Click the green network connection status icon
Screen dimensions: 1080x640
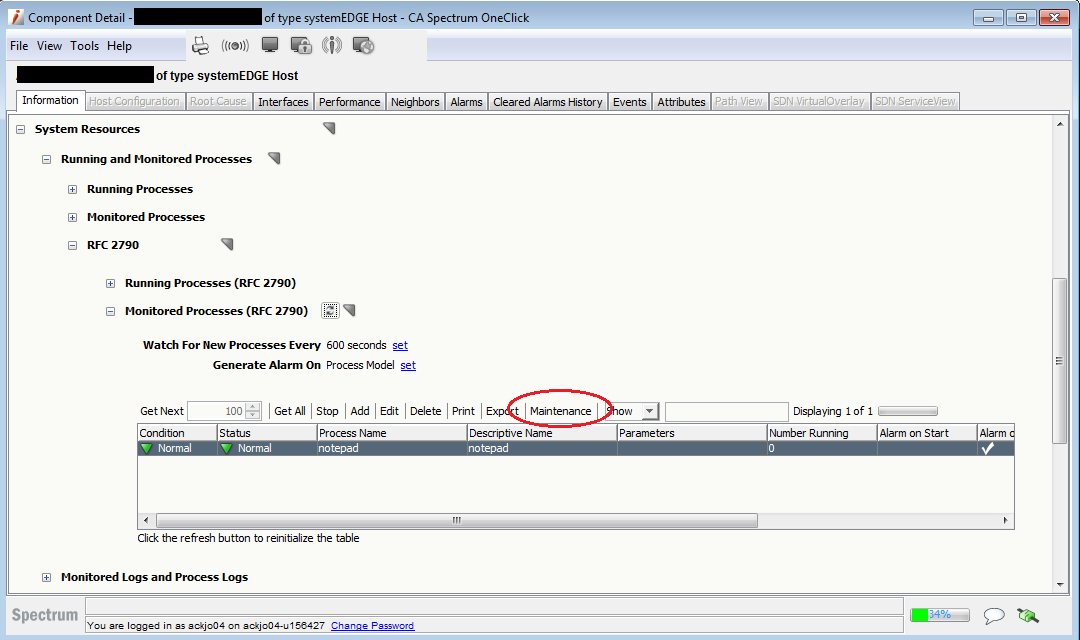[x=1028, y=615]
